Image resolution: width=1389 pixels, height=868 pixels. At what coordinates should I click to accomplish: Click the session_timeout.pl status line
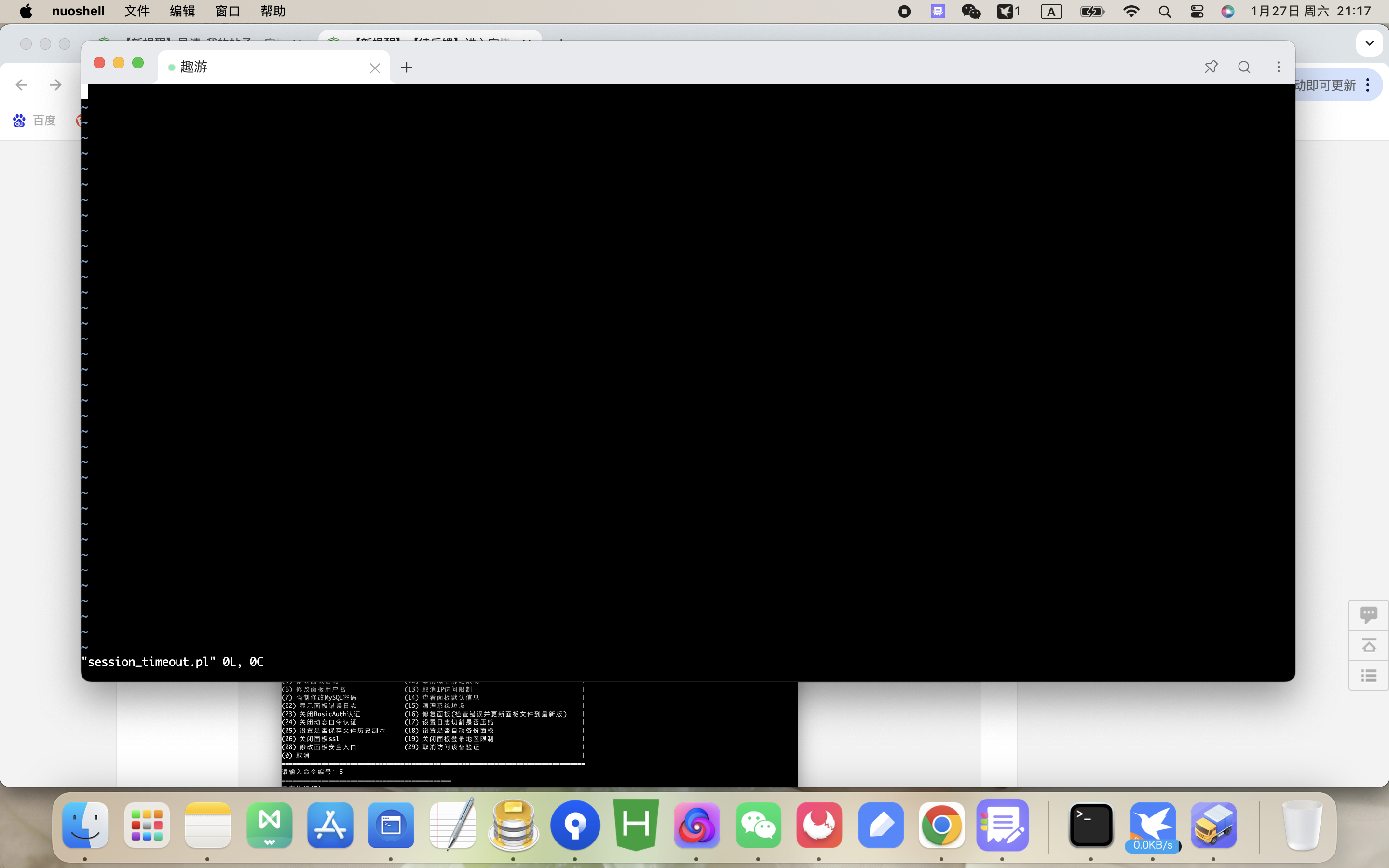tap(172, 662)
